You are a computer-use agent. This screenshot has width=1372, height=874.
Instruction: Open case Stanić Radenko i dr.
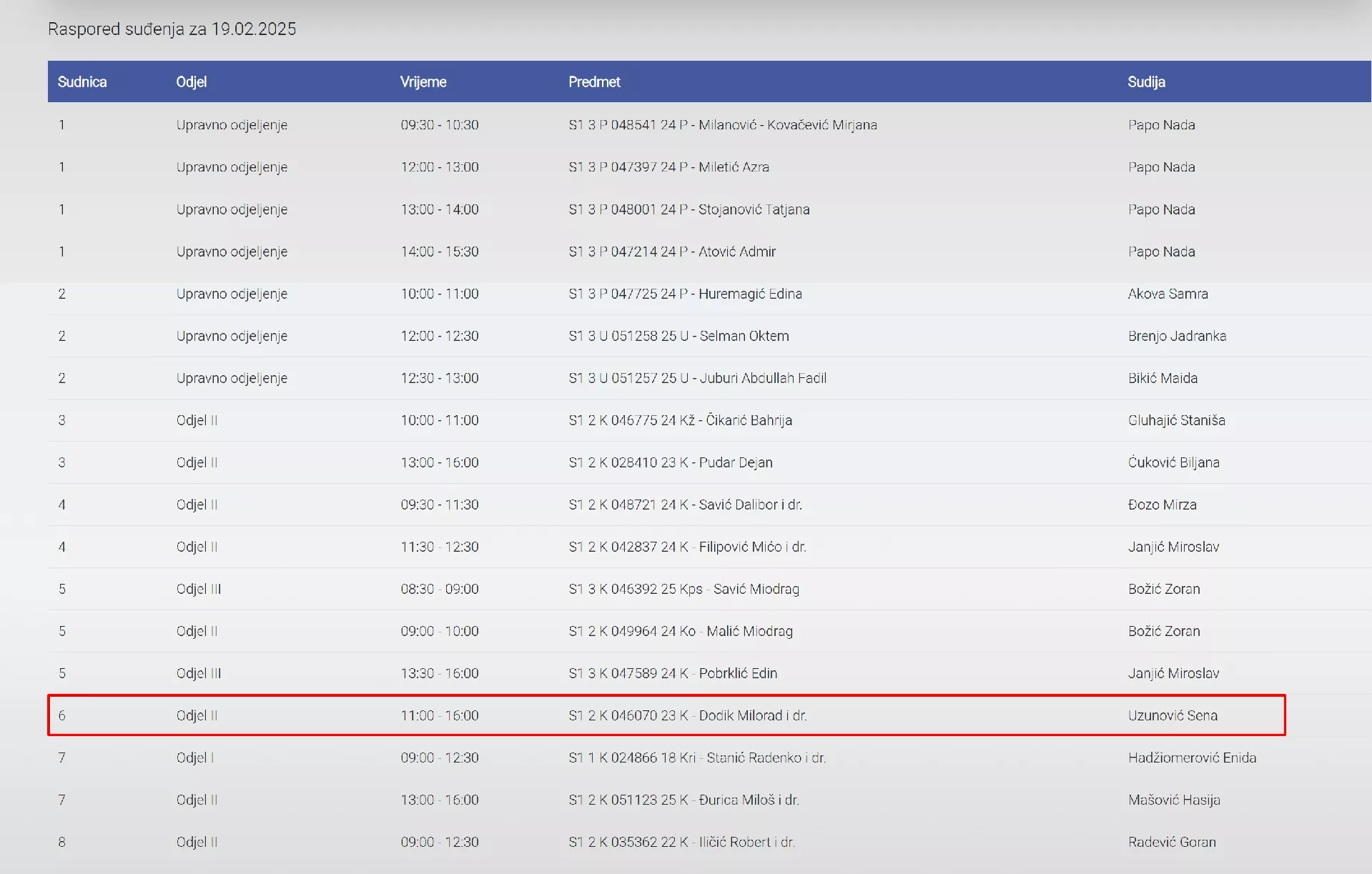(696, 758)
